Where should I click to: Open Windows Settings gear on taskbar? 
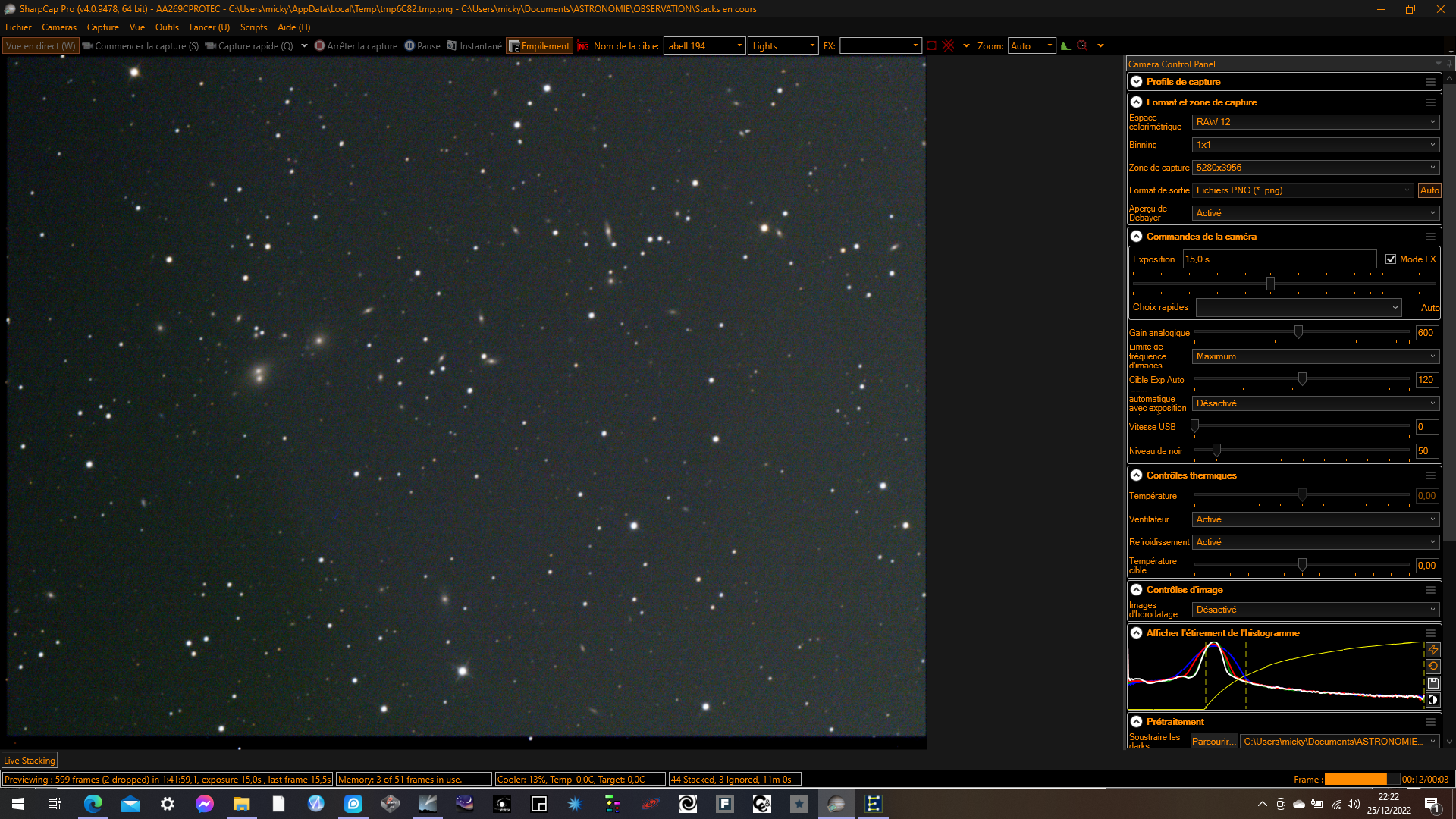(168, 804)
